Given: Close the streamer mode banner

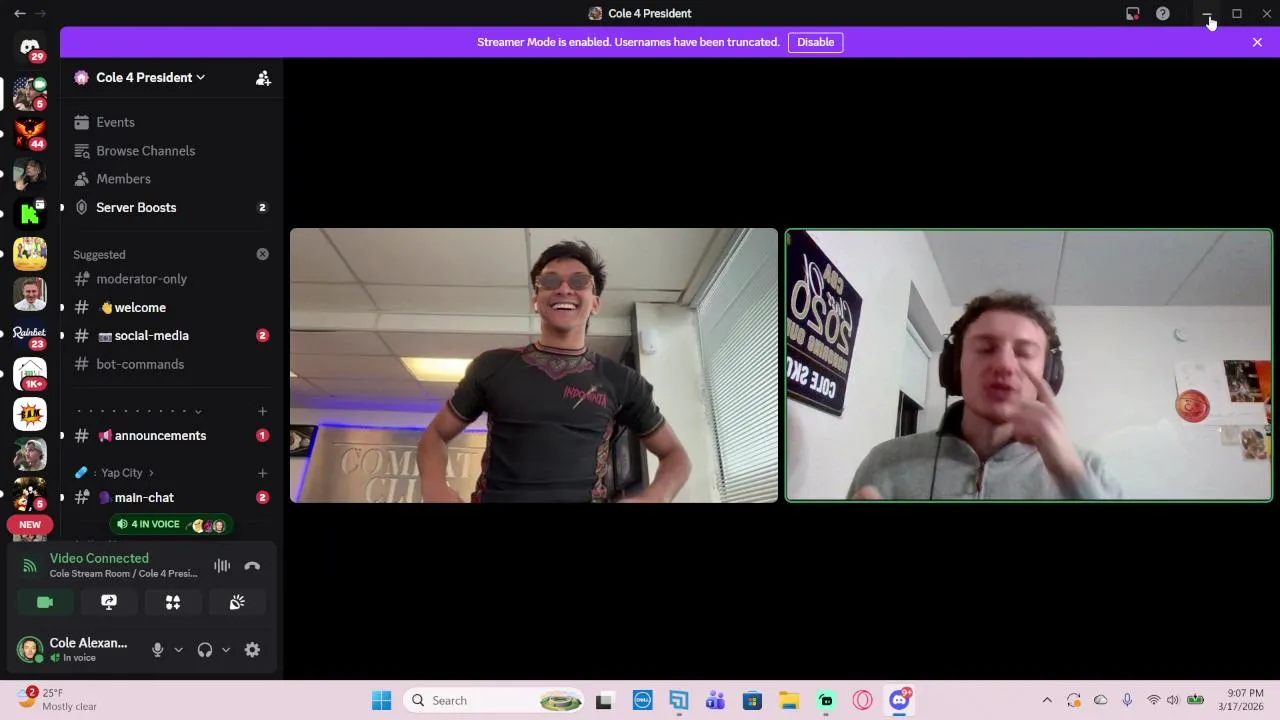Looking at the screenshot, I should click(1257, 42).
